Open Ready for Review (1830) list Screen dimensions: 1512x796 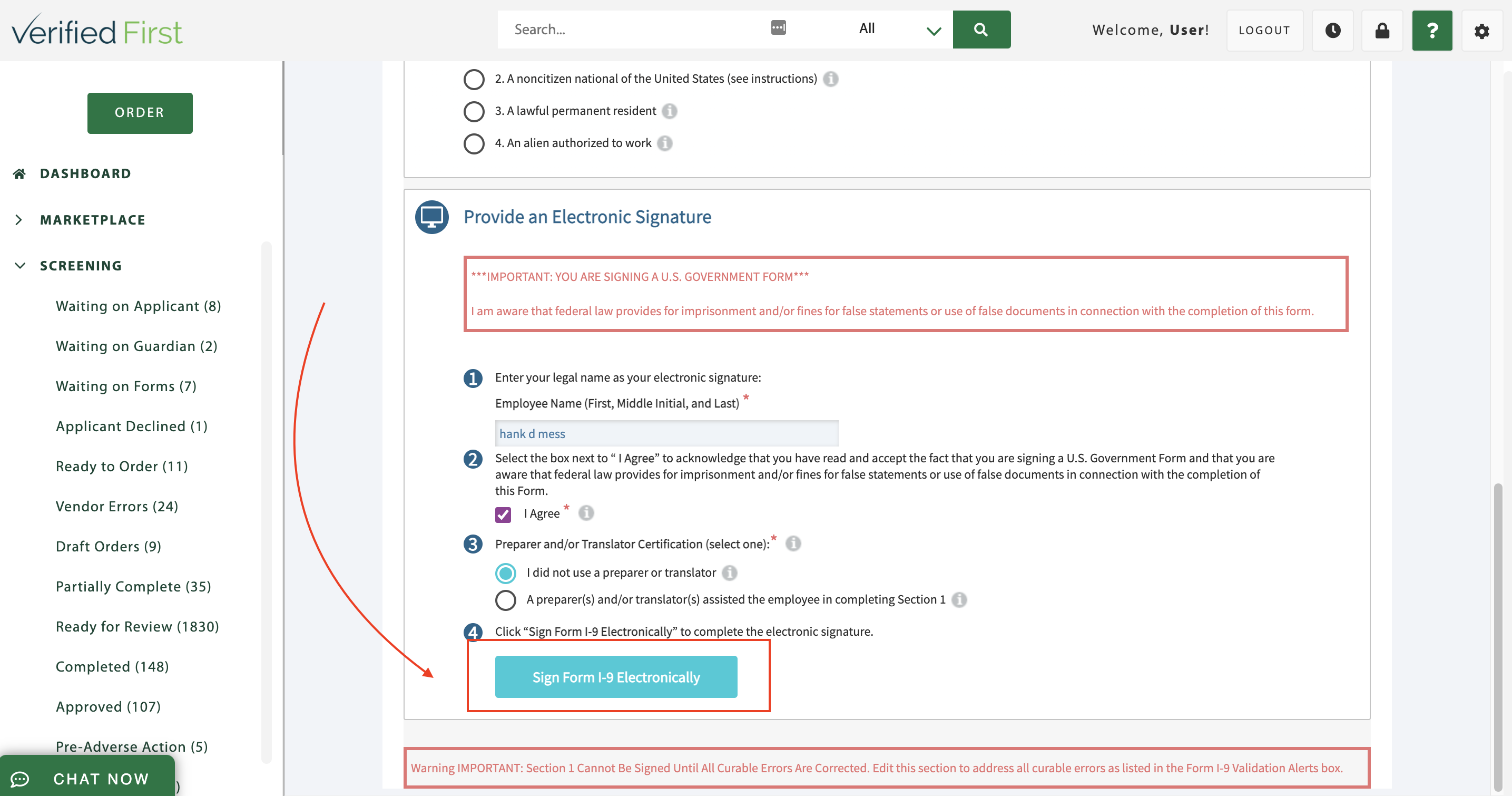[x=137, y=626]
